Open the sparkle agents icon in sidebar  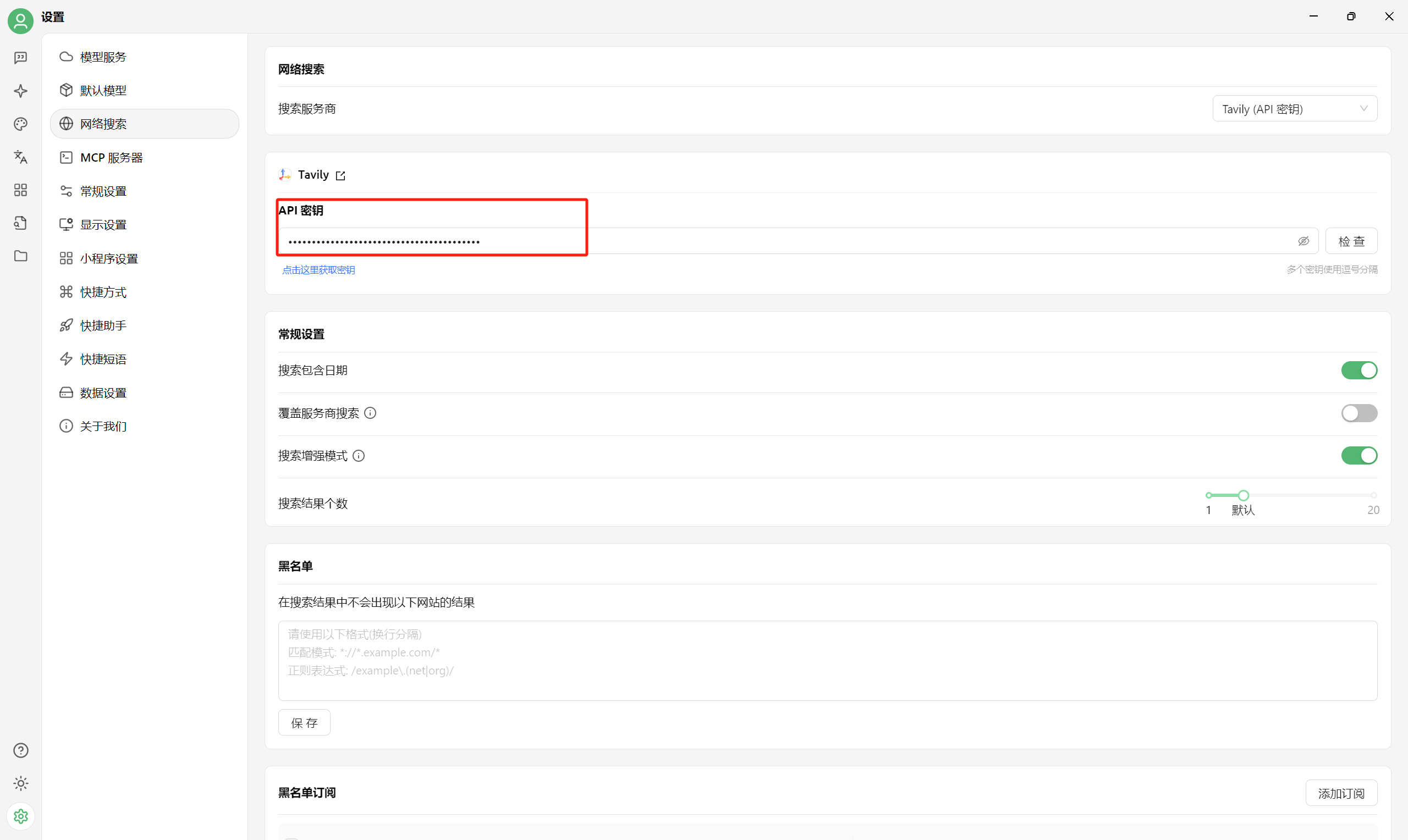tap(21, 91)
